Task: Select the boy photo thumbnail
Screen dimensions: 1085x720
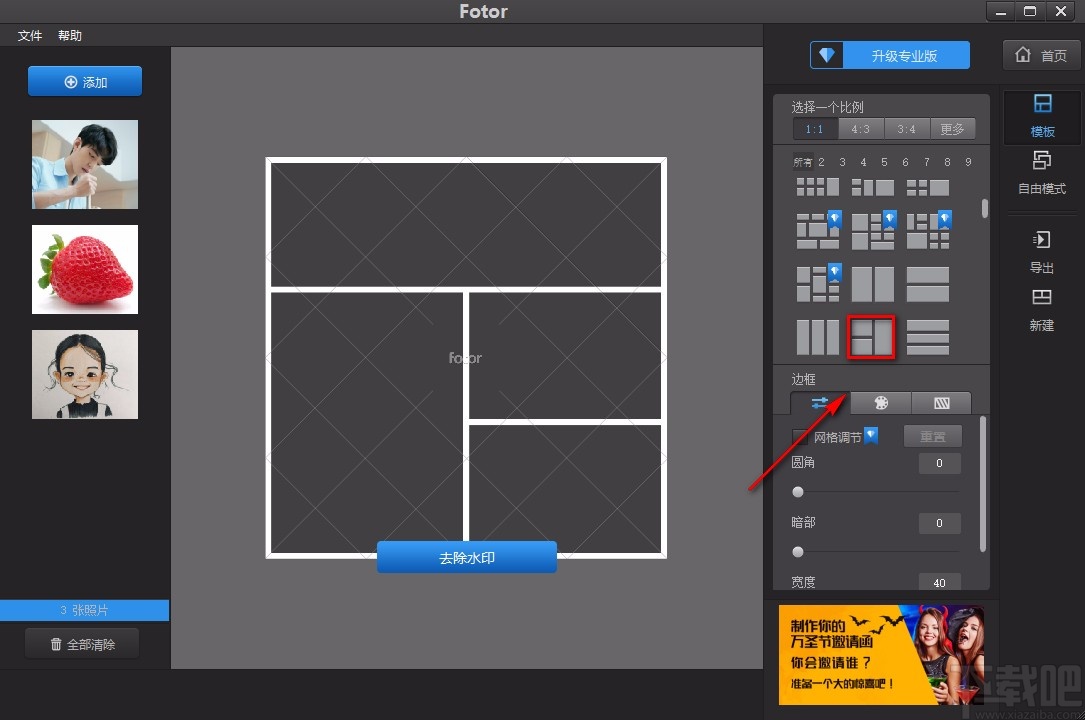Action: tap(85, 165)
